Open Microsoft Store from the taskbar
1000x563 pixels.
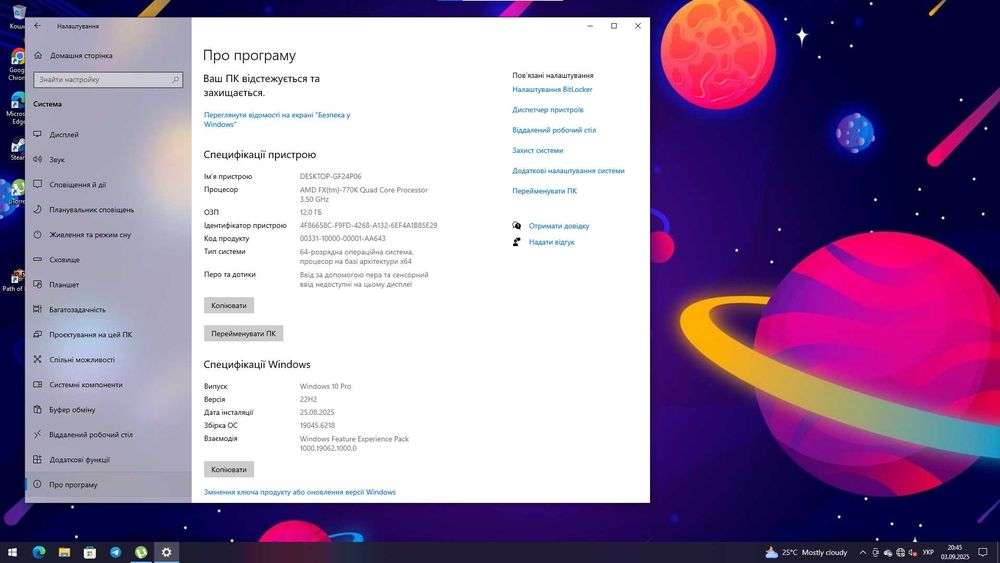coord(90,552)
